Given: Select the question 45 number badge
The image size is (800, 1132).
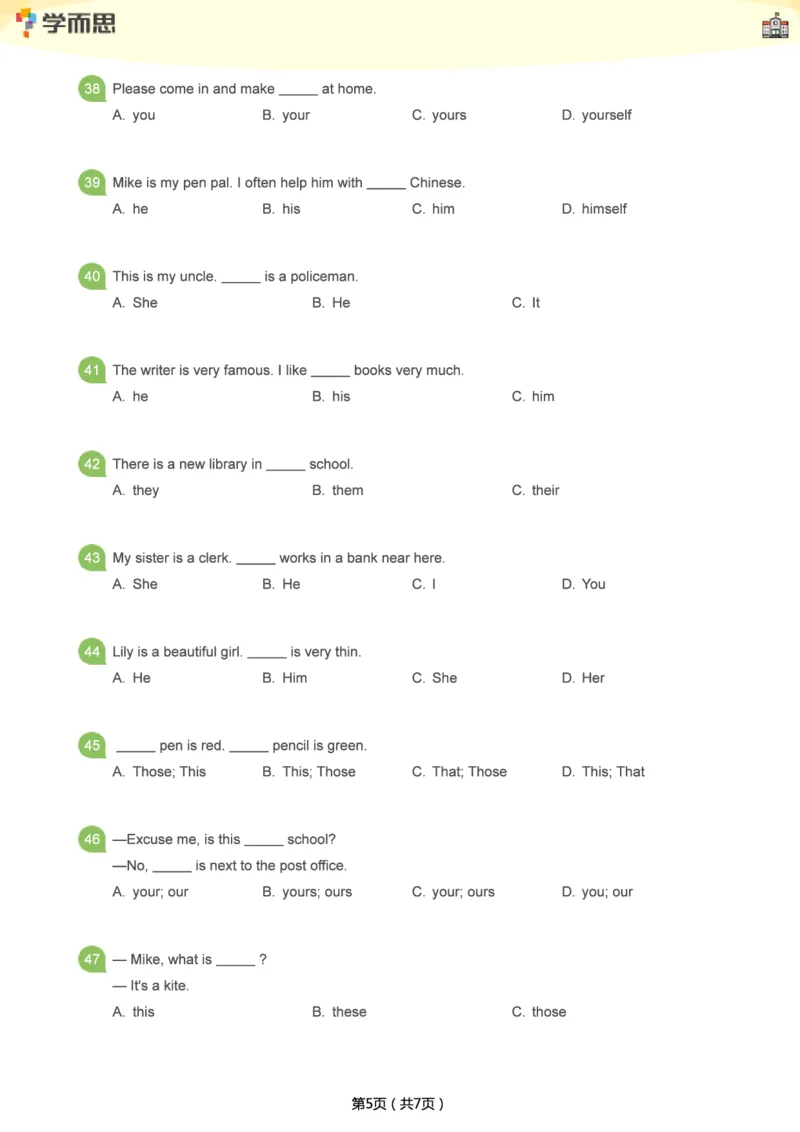Looking at the screenshot, I should 92,746.
